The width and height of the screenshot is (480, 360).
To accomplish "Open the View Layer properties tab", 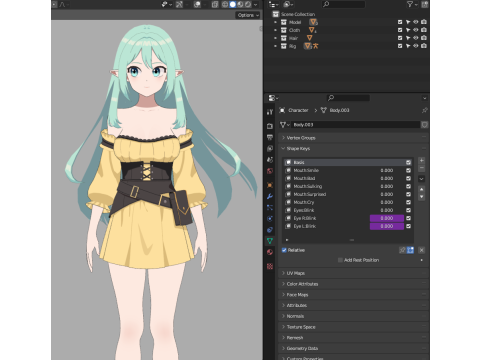I will pyautogui.click(x=270, y=148).
